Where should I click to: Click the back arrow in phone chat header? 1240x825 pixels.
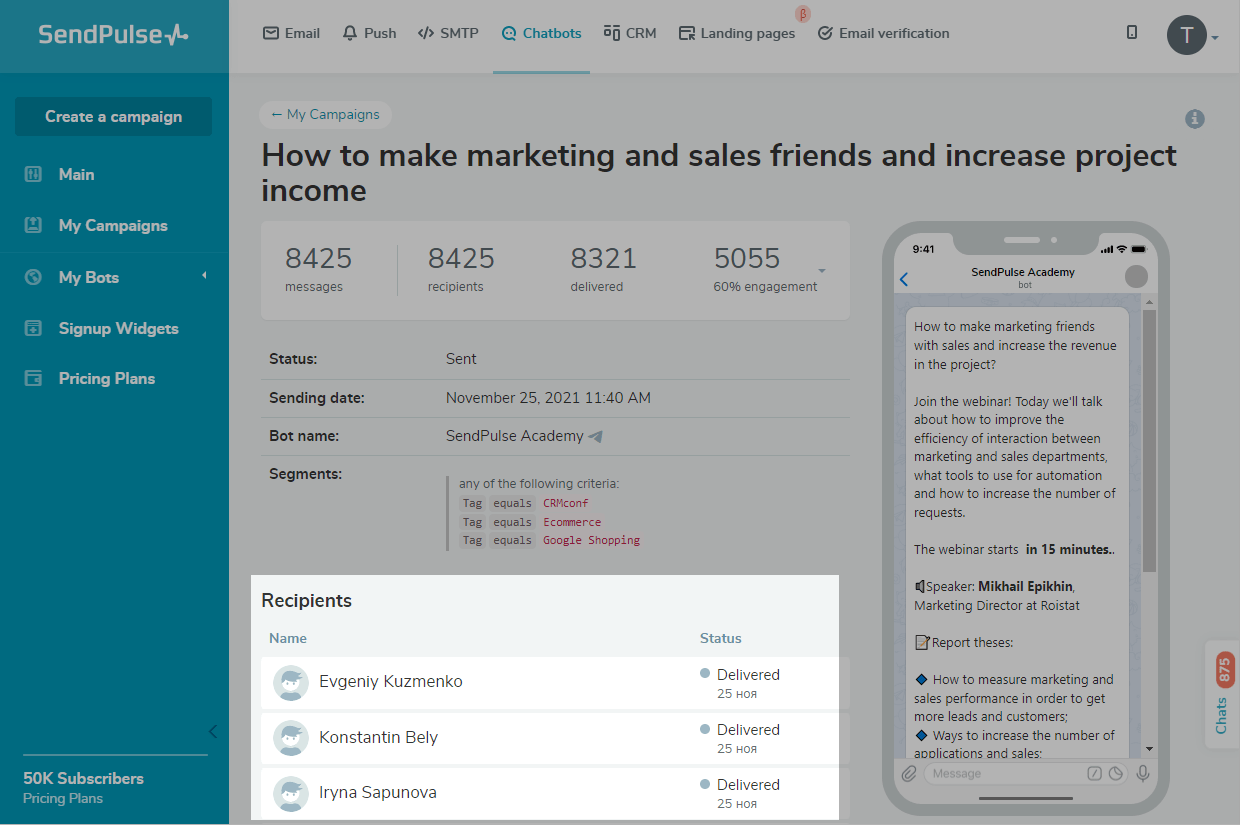(x=904, y=279)
